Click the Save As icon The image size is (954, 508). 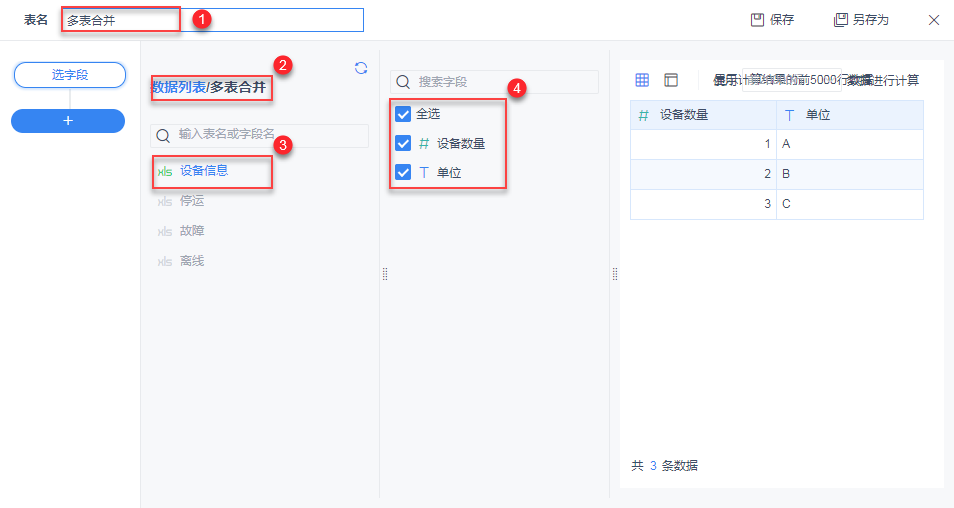(x=841, y=20)
